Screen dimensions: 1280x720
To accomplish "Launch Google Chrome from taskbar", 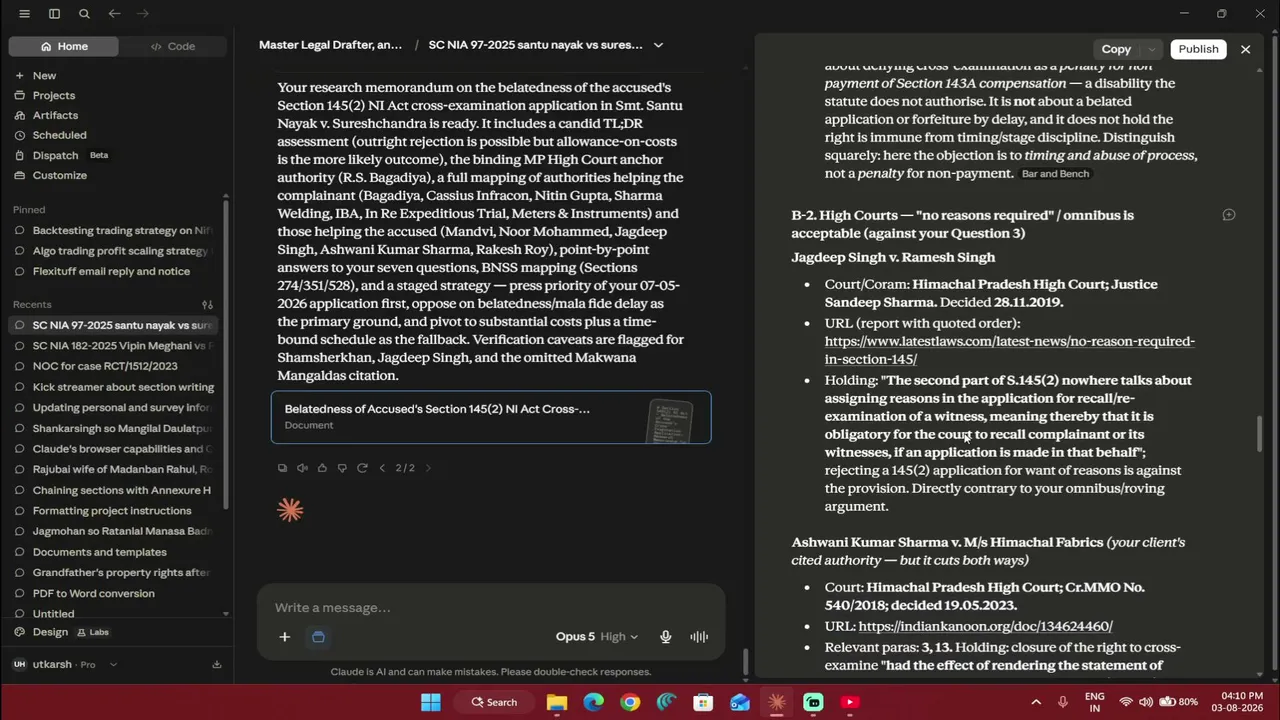I will [x=630, y=702].
